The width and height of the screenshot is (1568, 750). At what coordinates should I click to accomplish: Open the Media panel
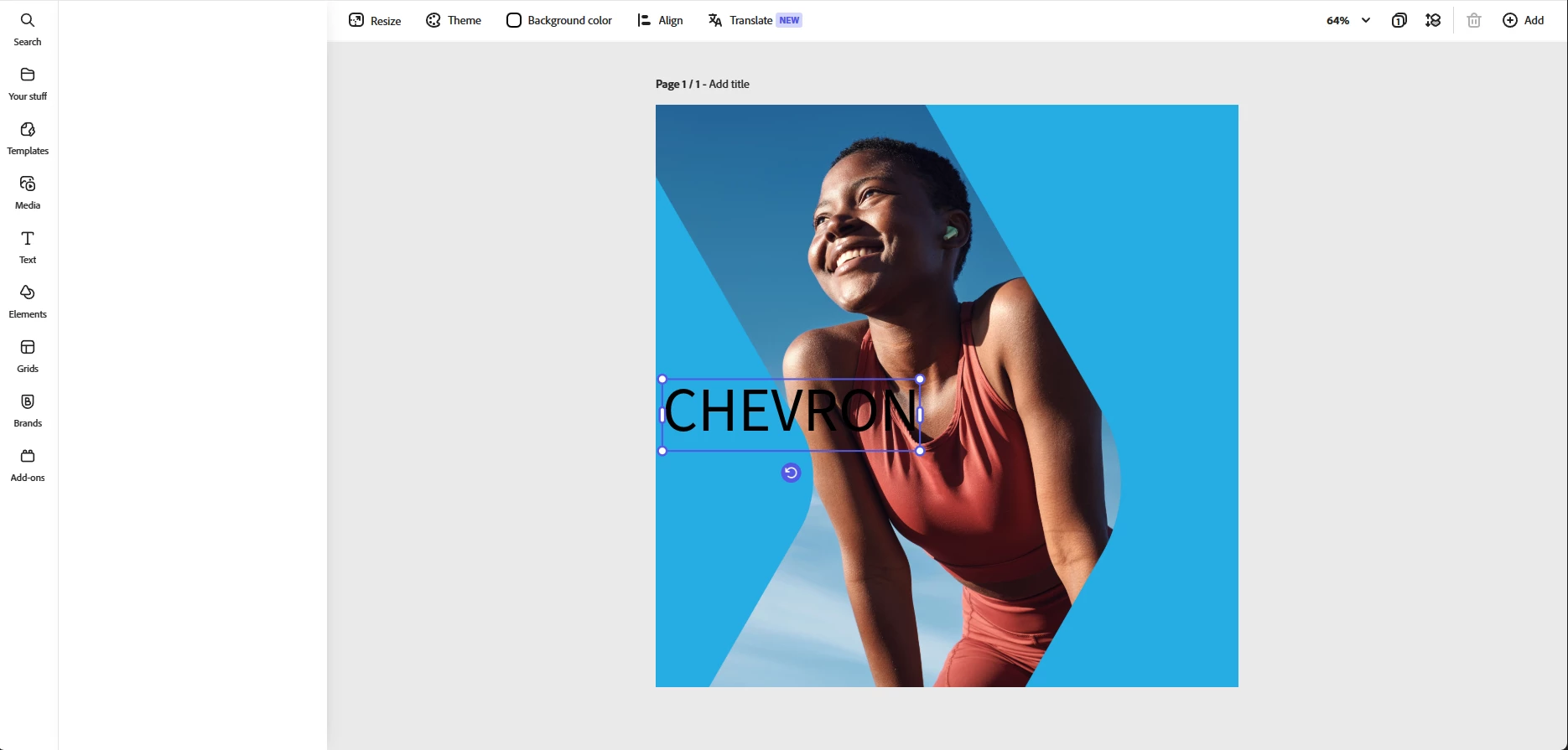[28, 192]
